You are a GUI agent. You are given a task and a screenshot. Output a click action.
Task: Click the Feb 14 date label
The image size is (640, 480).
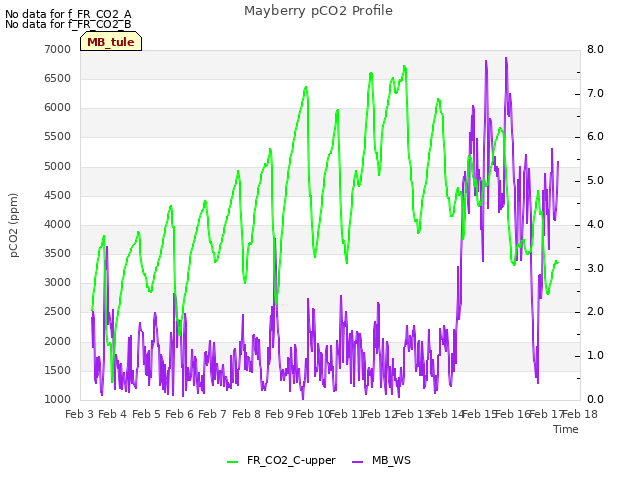point(447,414)
